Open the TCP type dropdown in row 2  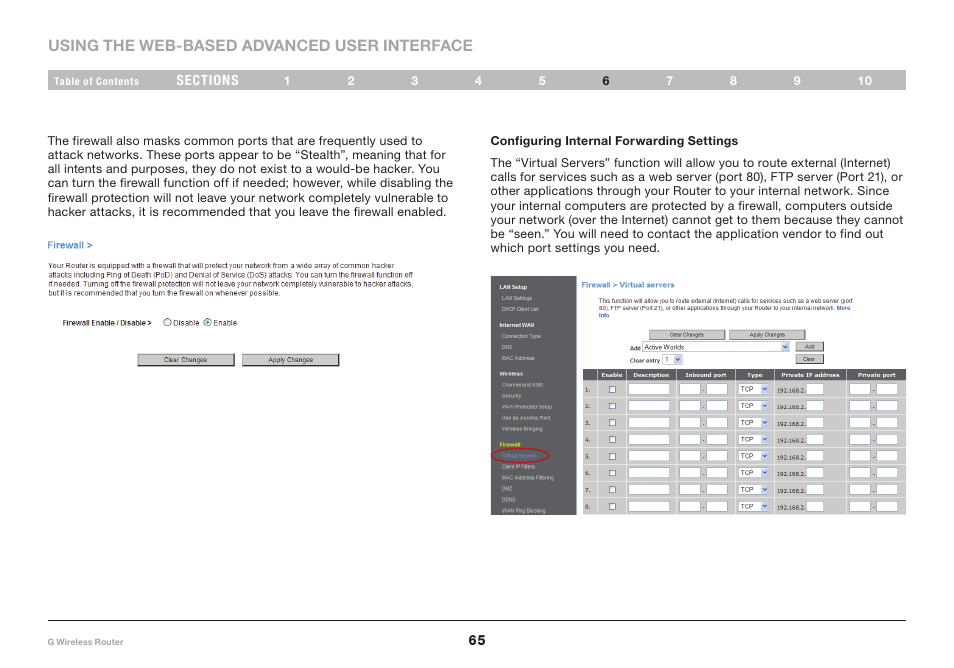coord(754,406)
